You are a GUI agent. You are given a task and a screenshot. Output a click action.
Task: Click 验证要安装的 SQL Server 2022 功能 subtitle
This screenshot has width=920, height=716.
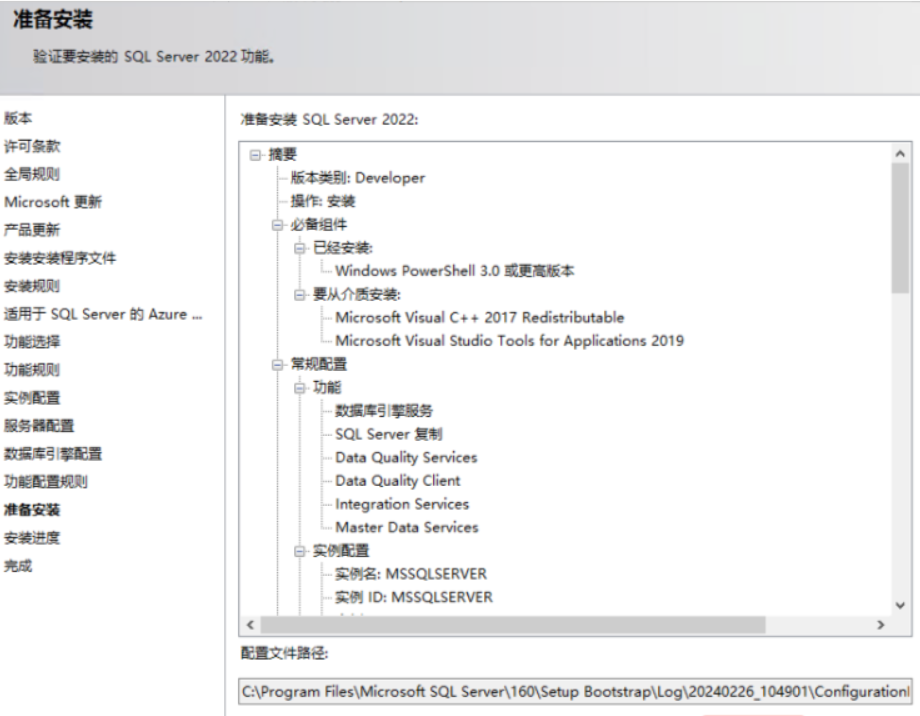[154, 56]
